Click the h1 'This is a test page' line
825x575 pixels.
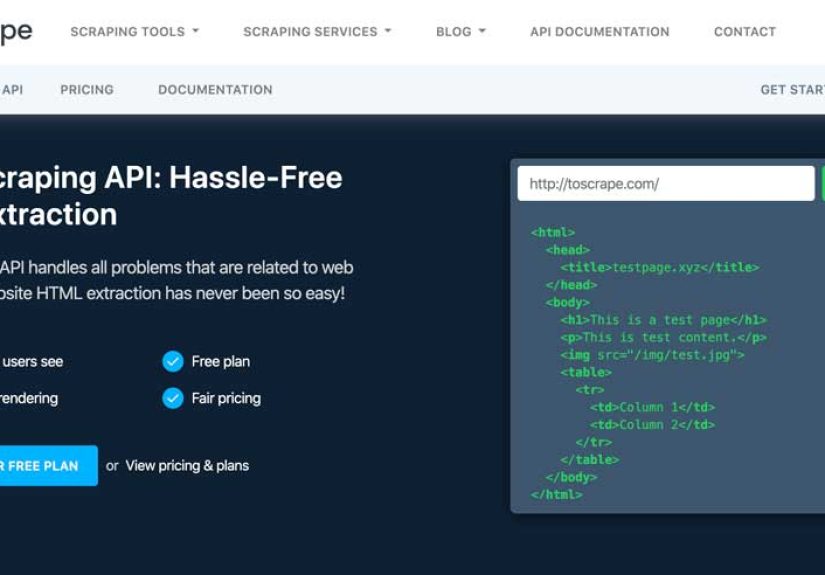(663, 320)
